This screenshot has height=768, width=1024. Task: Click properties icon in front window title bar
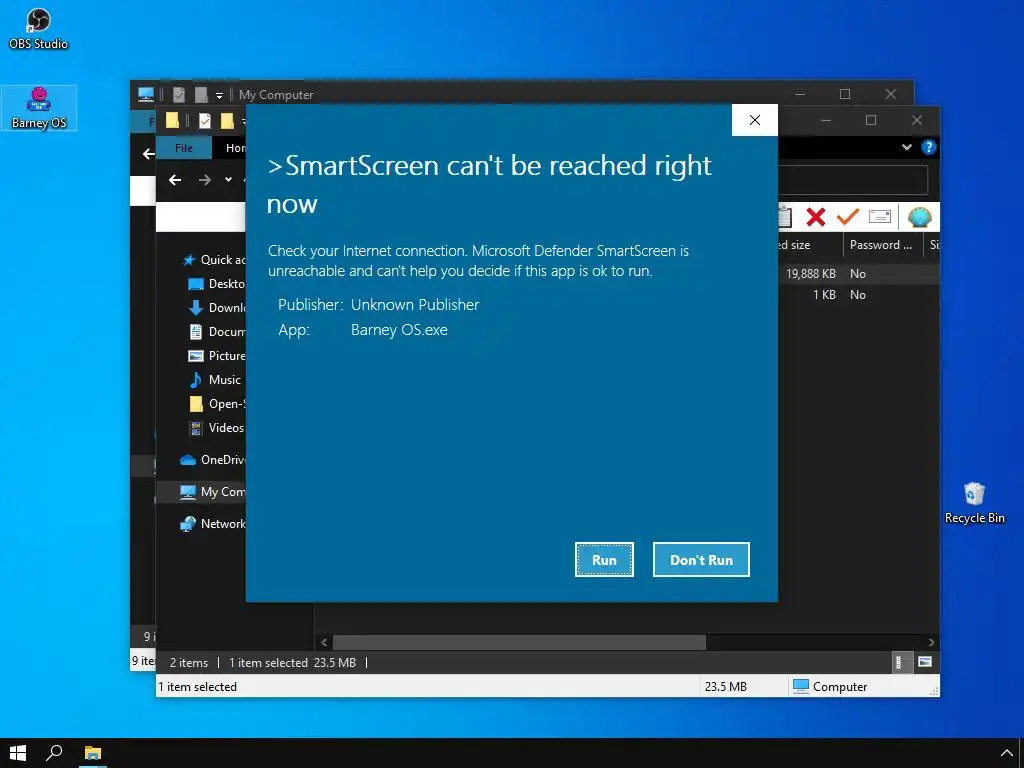(x=204, y=121)
